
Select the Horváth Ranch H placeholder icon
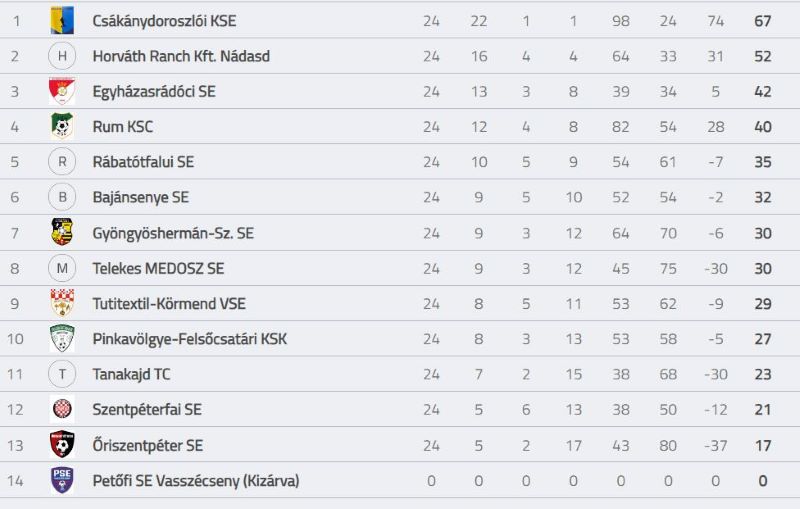pyautogui.click(x=62, y=56)
